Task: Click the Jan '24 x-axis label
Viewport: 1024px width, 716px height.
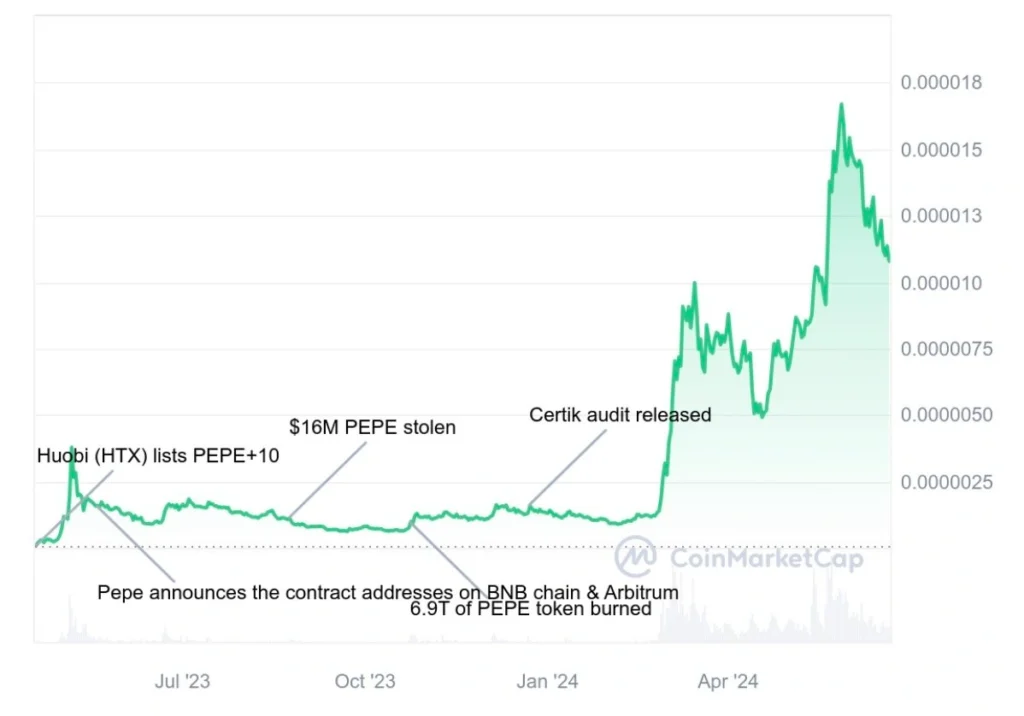Action: point(547,681)
